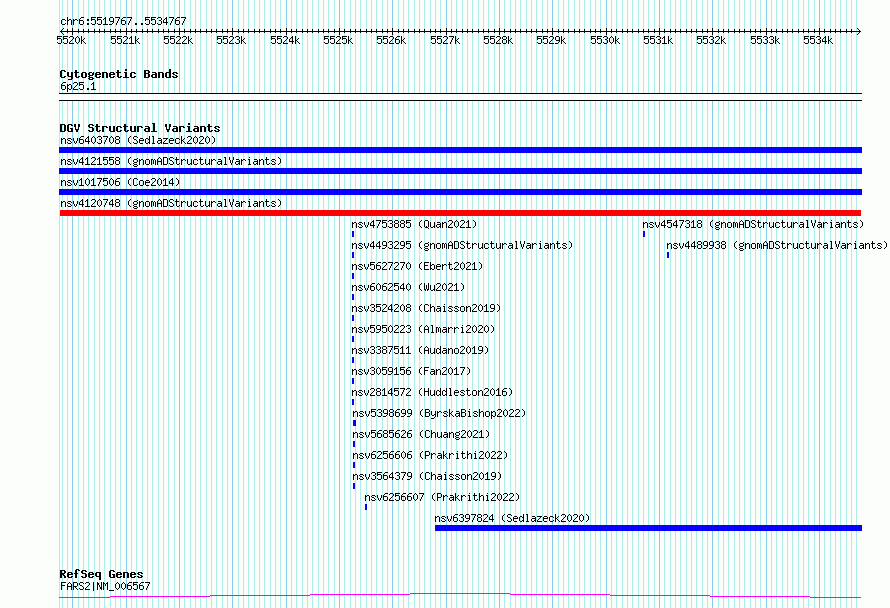Click blue bar under nsv4121558

pos(460,171)
